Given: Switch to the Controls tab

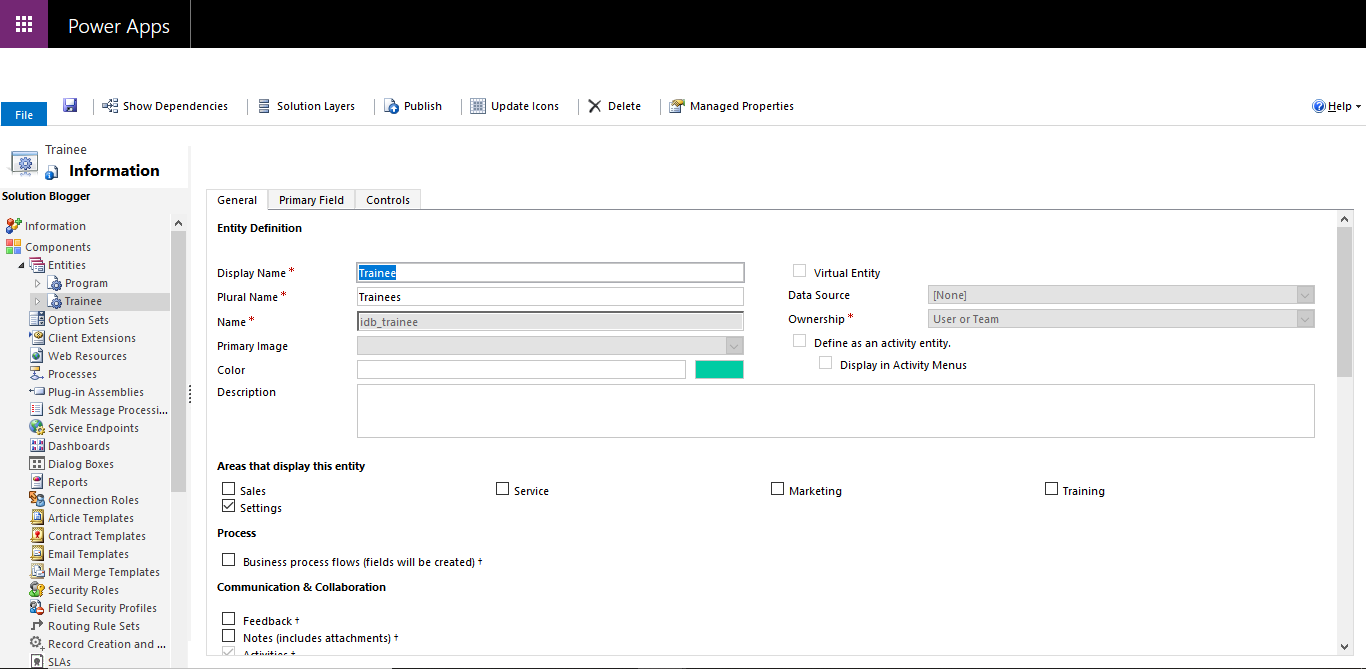Looking at the screenshot, I should 388,200.
